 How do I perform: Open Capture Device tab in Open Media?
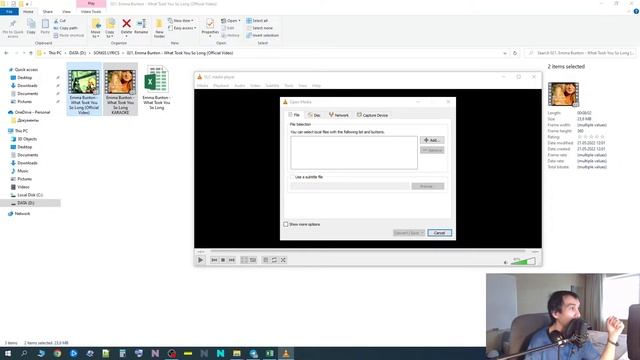pos(373,115)
